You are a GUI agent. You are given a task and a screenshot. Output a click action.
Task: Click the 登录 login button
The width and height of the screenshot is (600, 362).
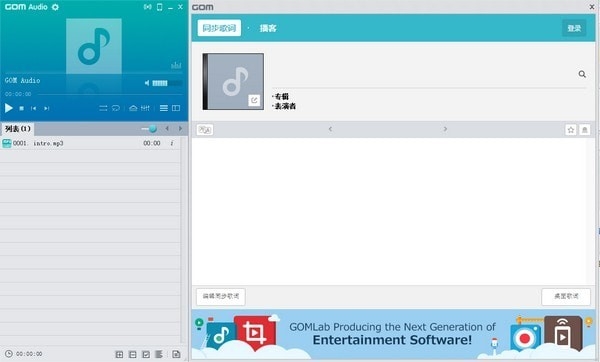574,28
